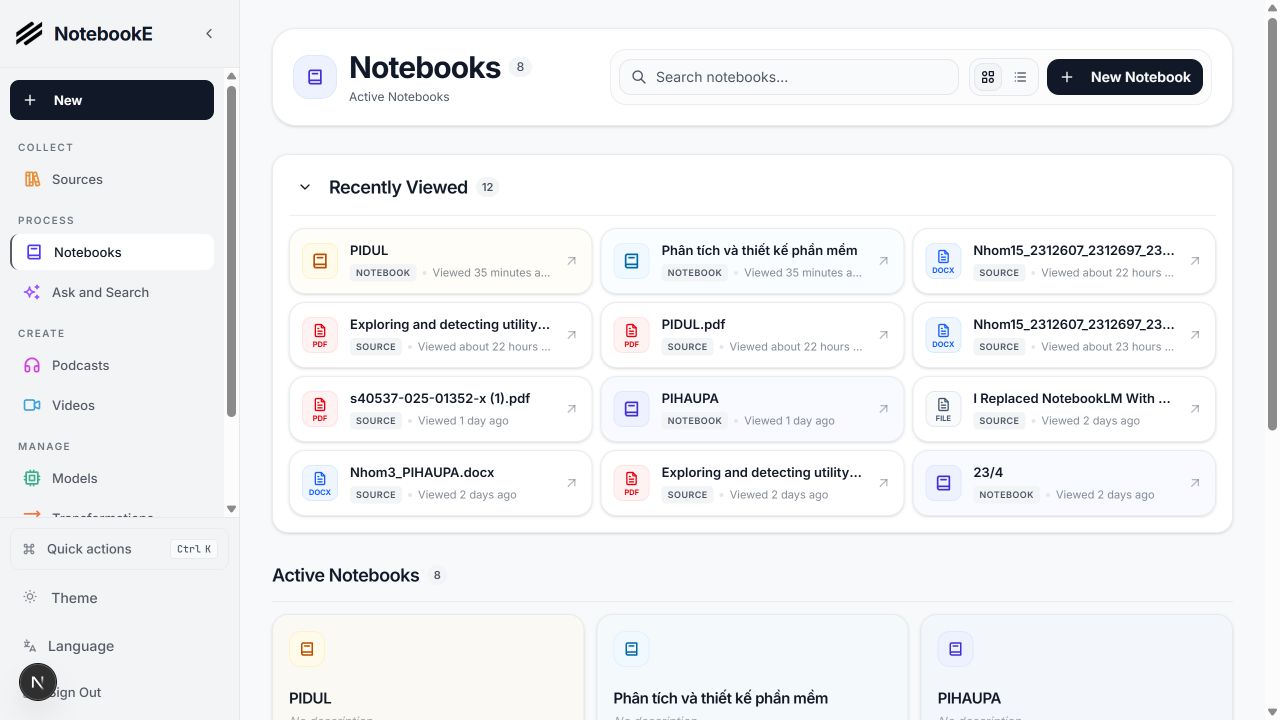The height and width of the screenshot is (720, 1280).
Task: Go to Podcasts page
Action: [112, 365]
